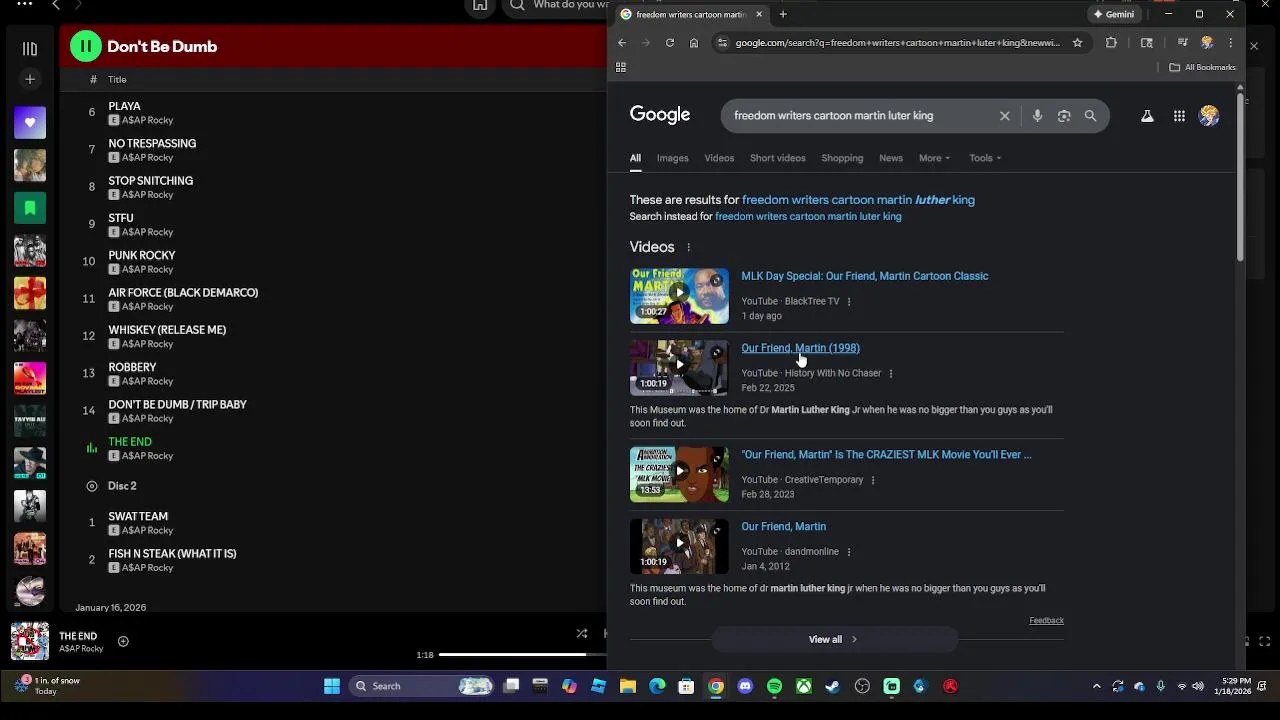
Task: Open Spotify three-dot menu at top left
Action: (x=24, y=4)
